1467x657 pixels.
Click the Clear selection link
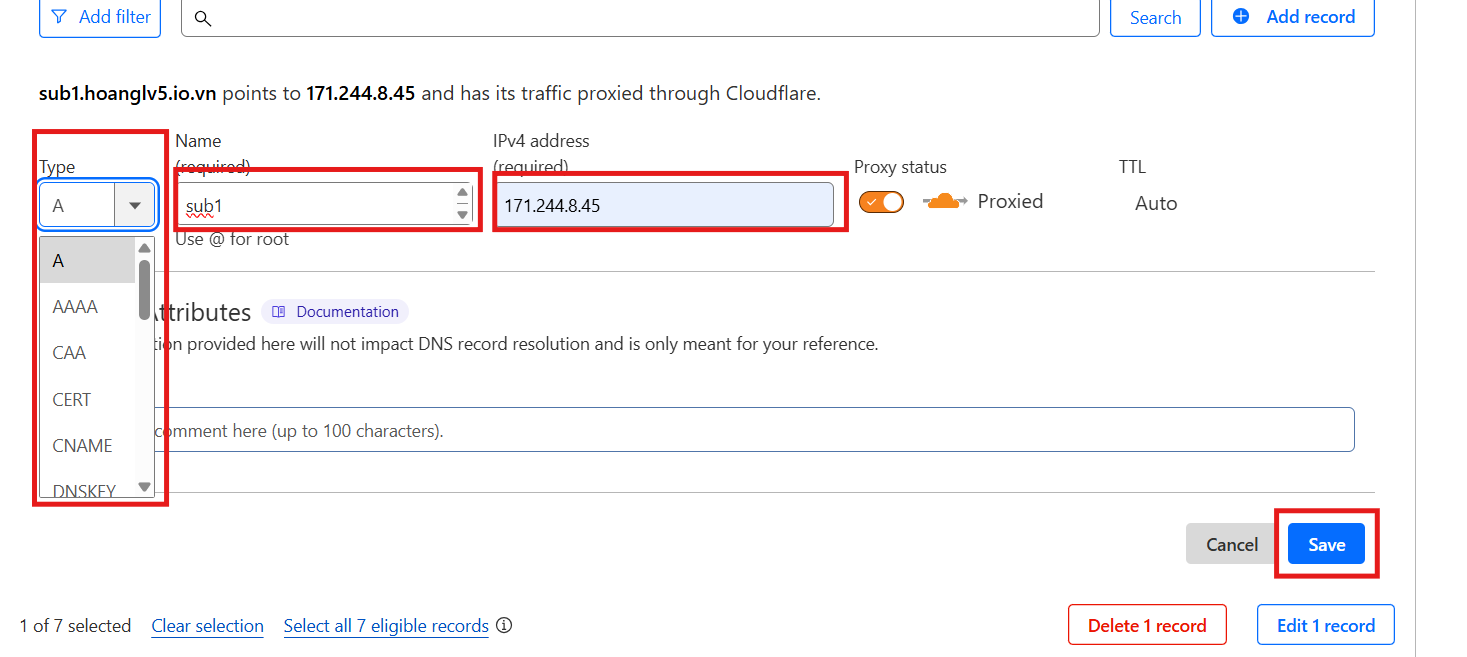207,626
